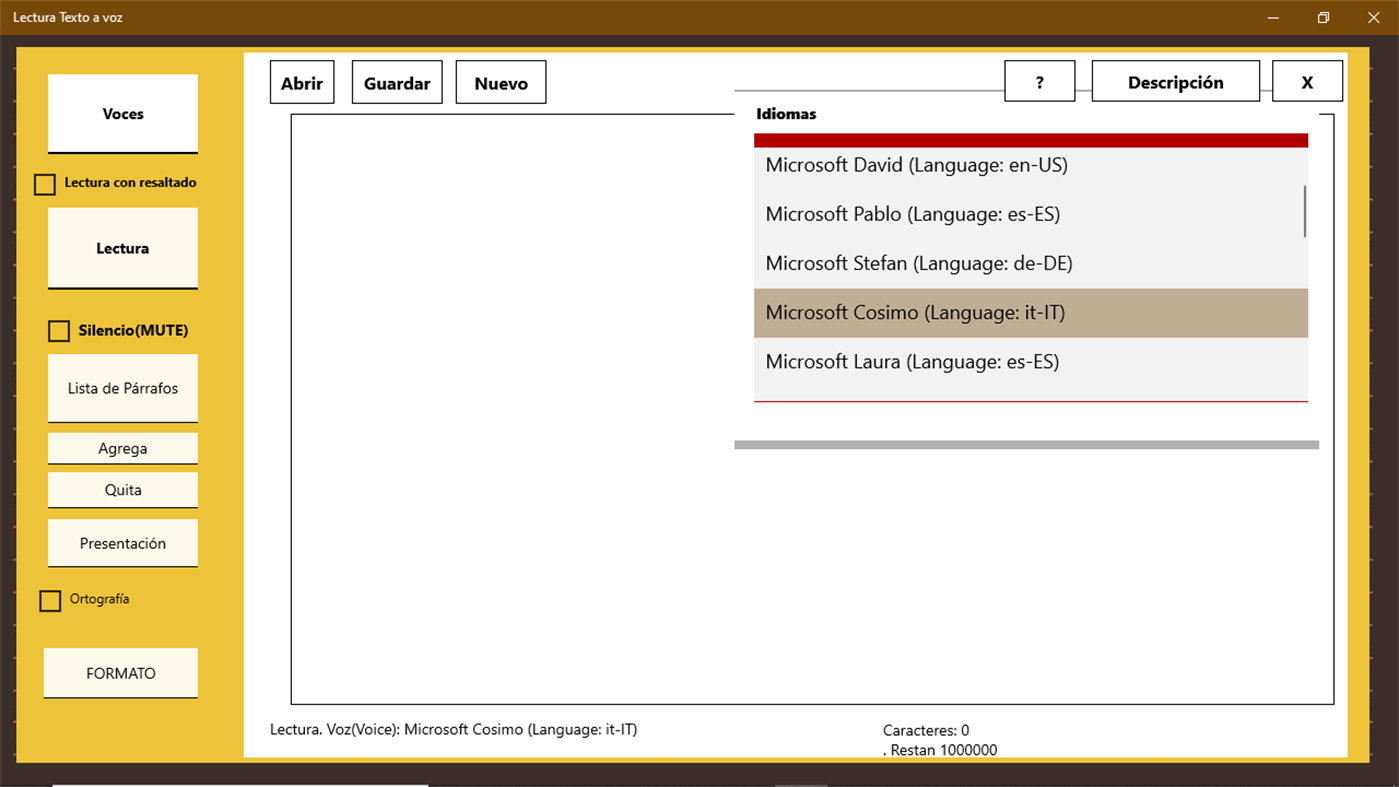
Task: Save the text using Guardar
Action: tap(396, 81)
